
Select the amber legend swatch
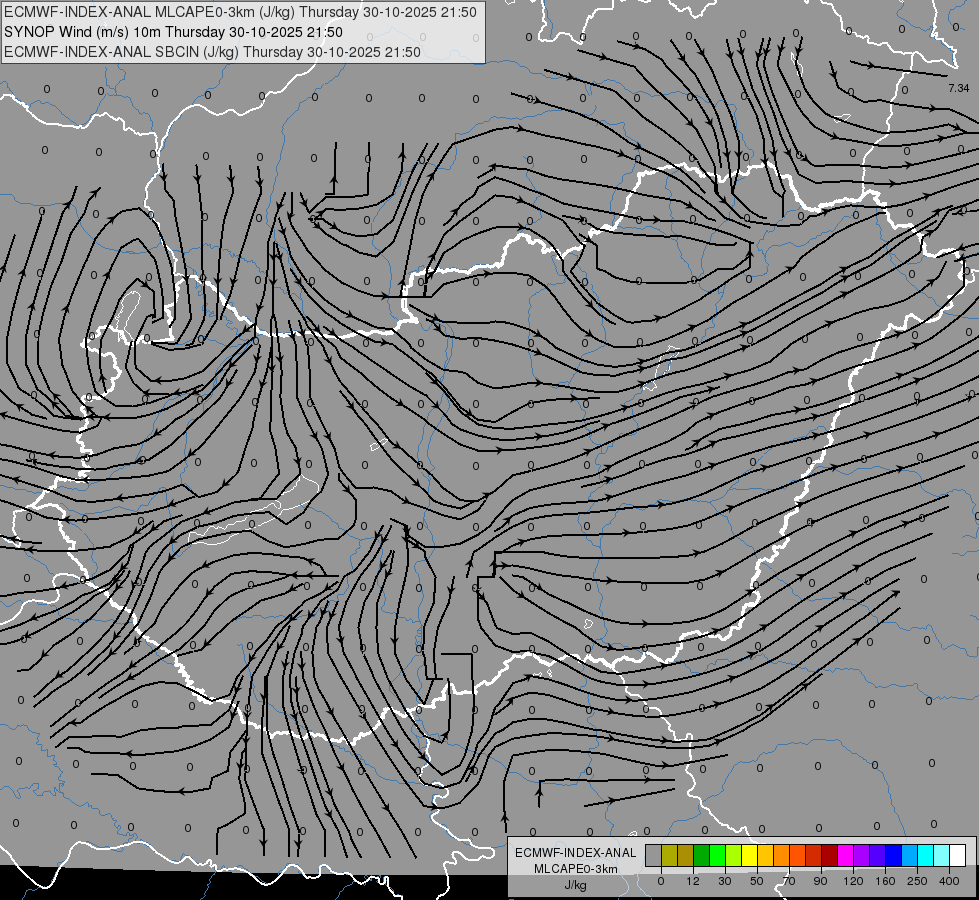tap(765, 855)
